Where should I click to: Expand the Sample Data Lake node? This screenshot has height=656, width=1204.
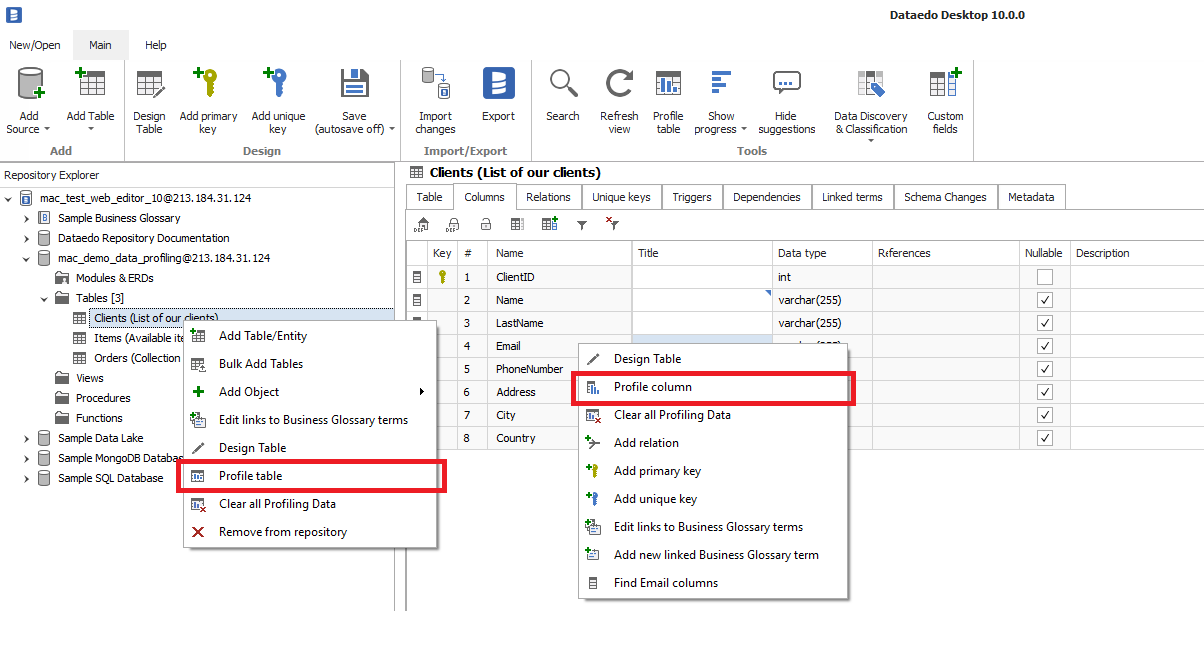click(x=27, y=438)
